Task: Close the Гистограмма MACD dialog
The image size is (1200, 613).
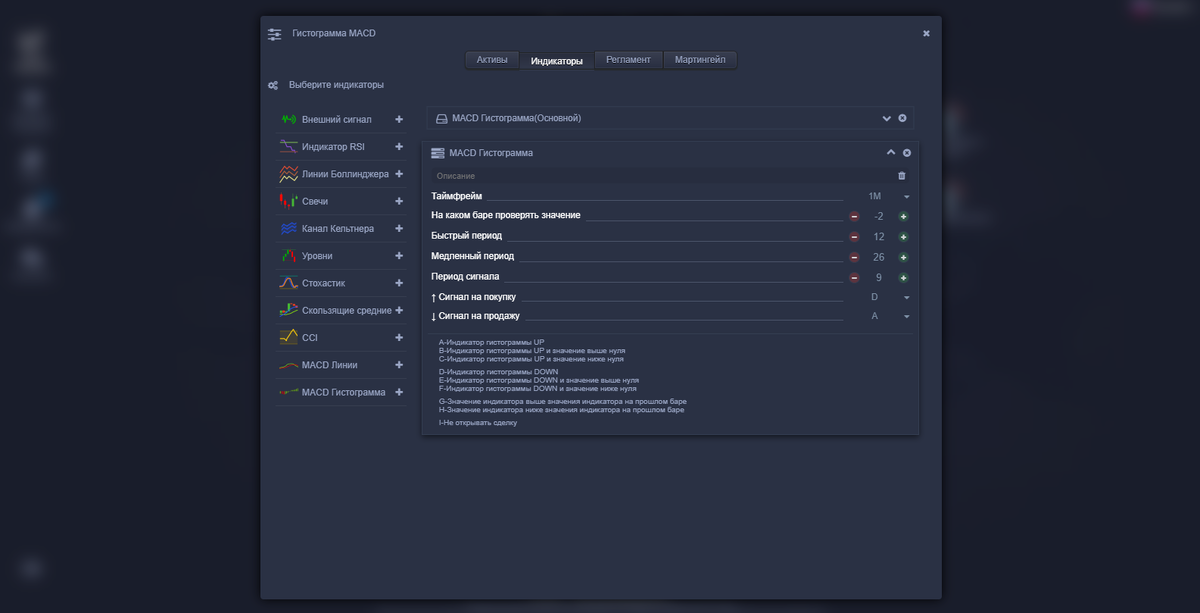Action: (926, 33)
